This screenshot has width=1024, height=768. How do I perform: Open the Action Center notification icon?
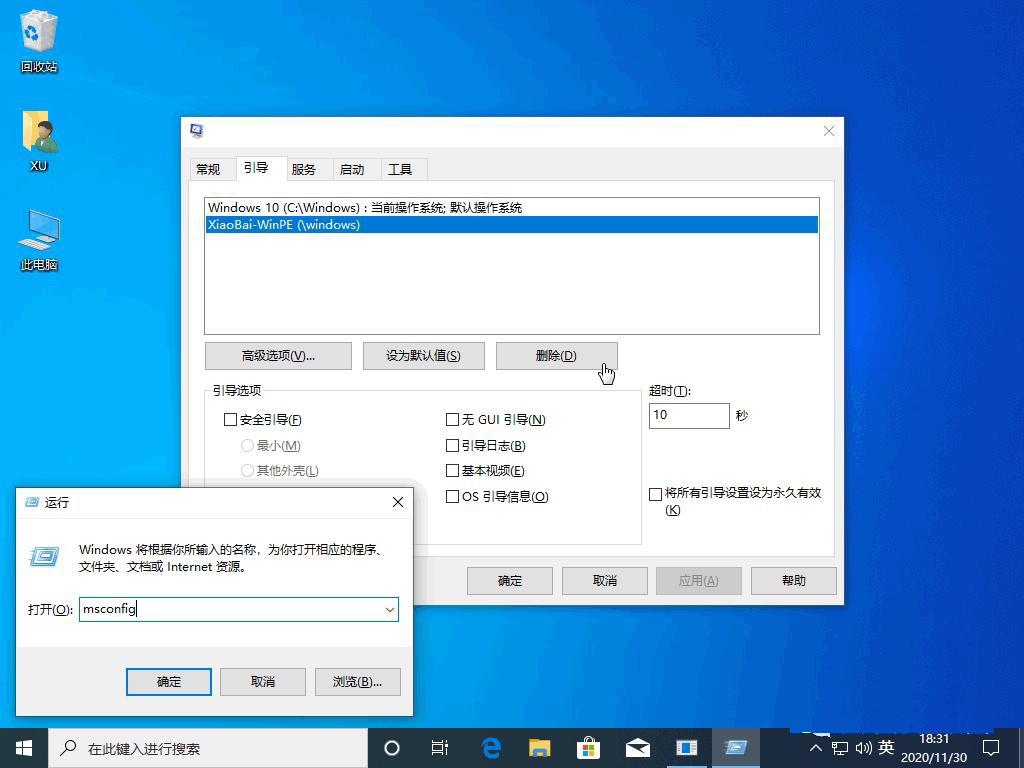coord(991,748)
